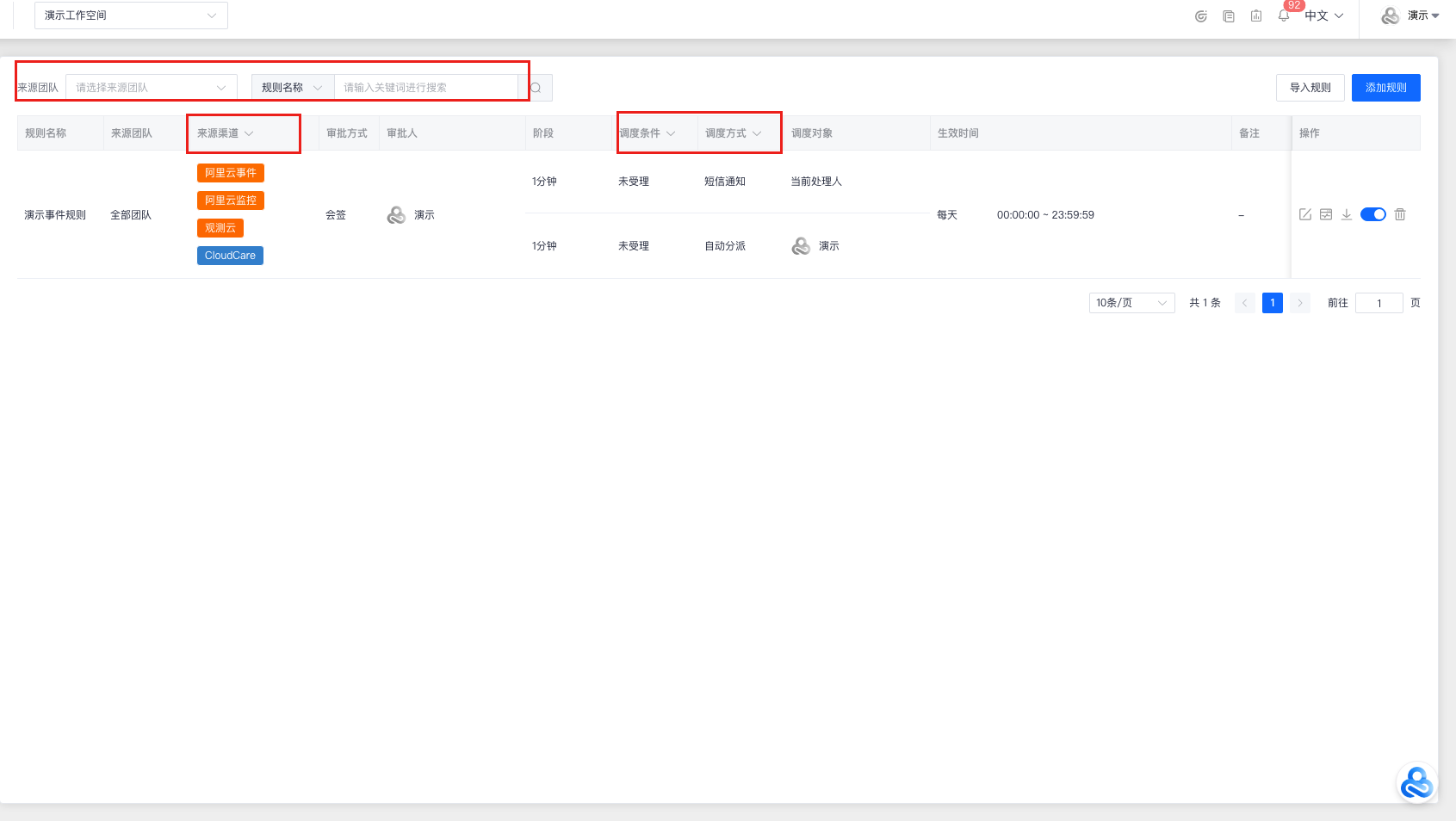Image resolution: width=1456 pixels, height=821 pixels.
Task: Open the 调度条件 column filter
Action: pyautogui.click(x=671, y=133)
